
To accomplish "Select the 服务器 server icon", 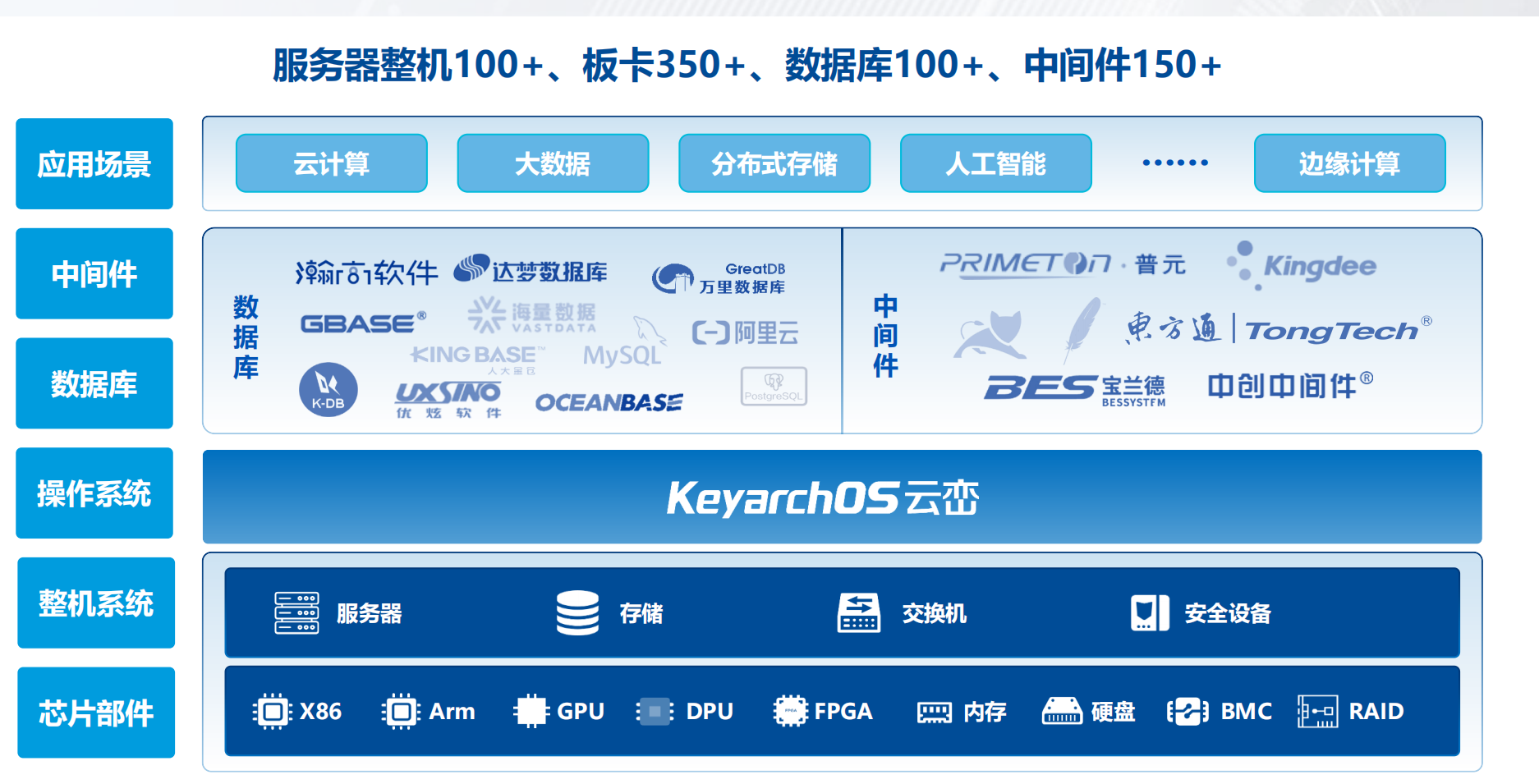I will [296, 612].
